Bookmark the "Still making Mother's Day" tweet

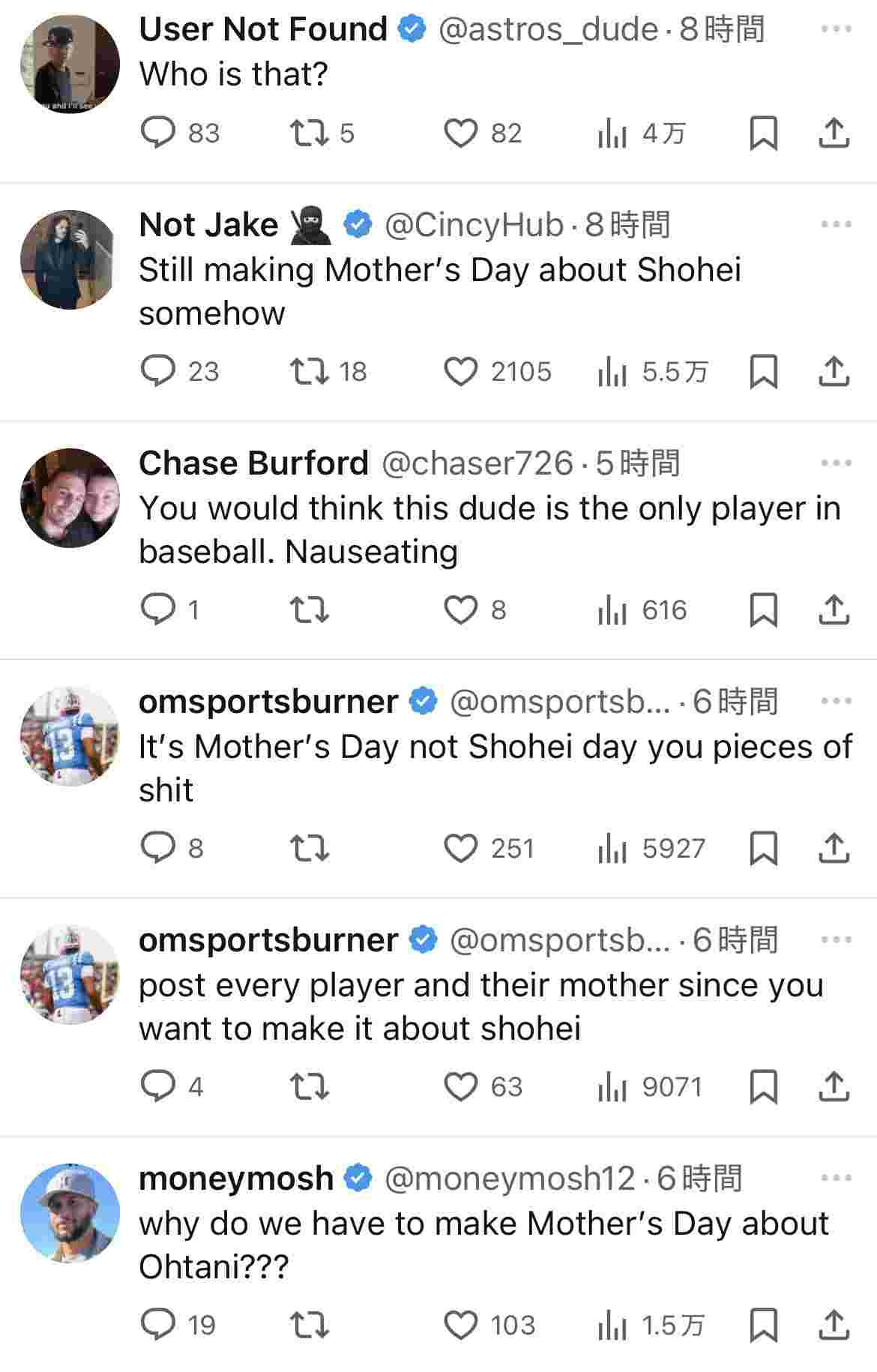(x=763, y=372)
